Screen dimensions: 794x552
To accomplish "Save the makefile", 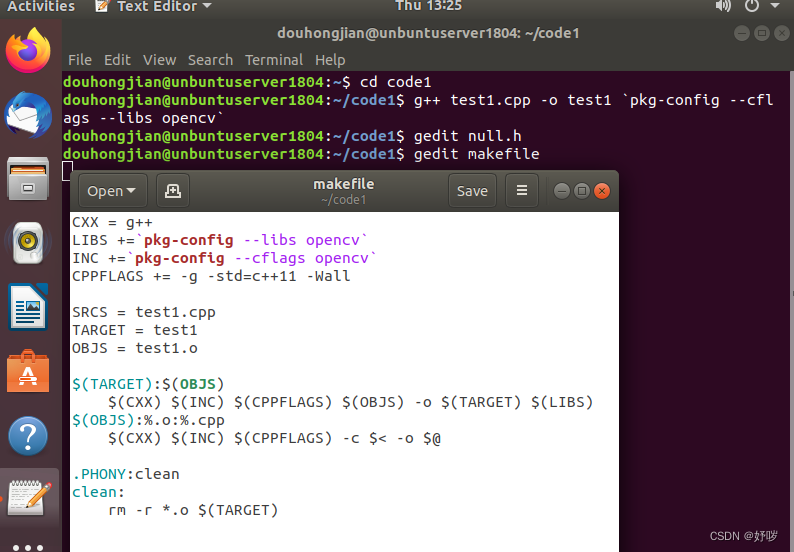I will click(x=472, y=191).
